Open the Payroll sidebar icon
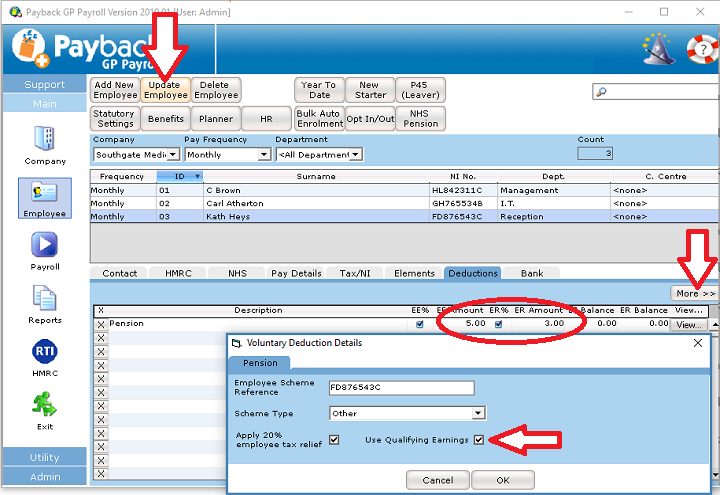720x495 pixels. tap(44, 246)
